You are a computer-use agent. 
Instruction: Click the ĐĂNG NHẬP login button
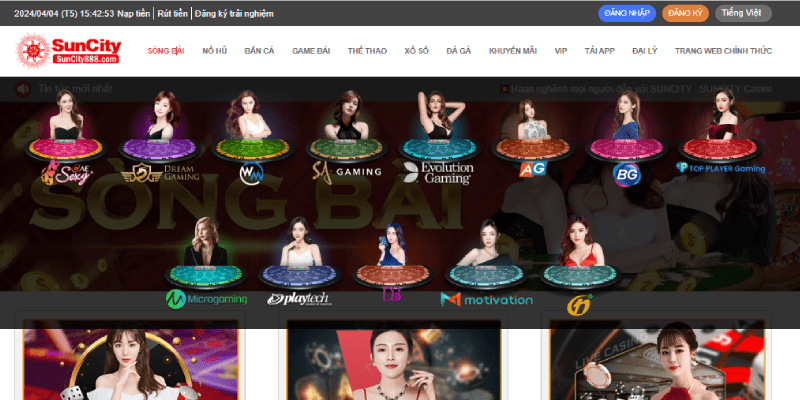(627, 13)
